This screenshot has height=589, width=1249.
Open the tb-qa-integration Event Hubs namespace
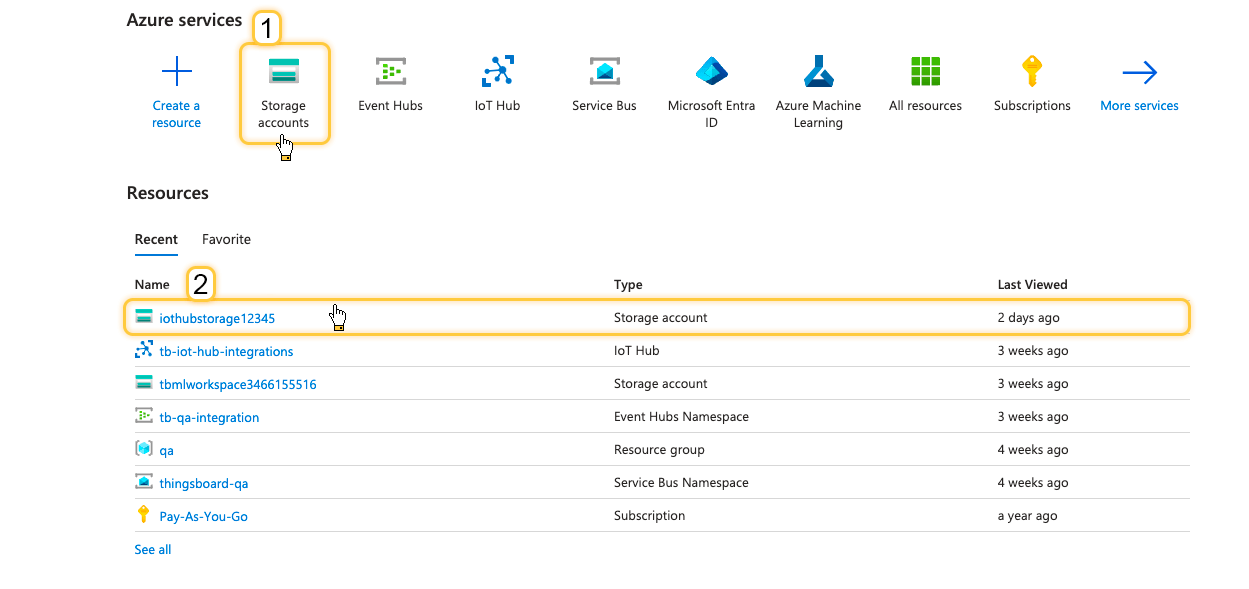click(209, 417)
